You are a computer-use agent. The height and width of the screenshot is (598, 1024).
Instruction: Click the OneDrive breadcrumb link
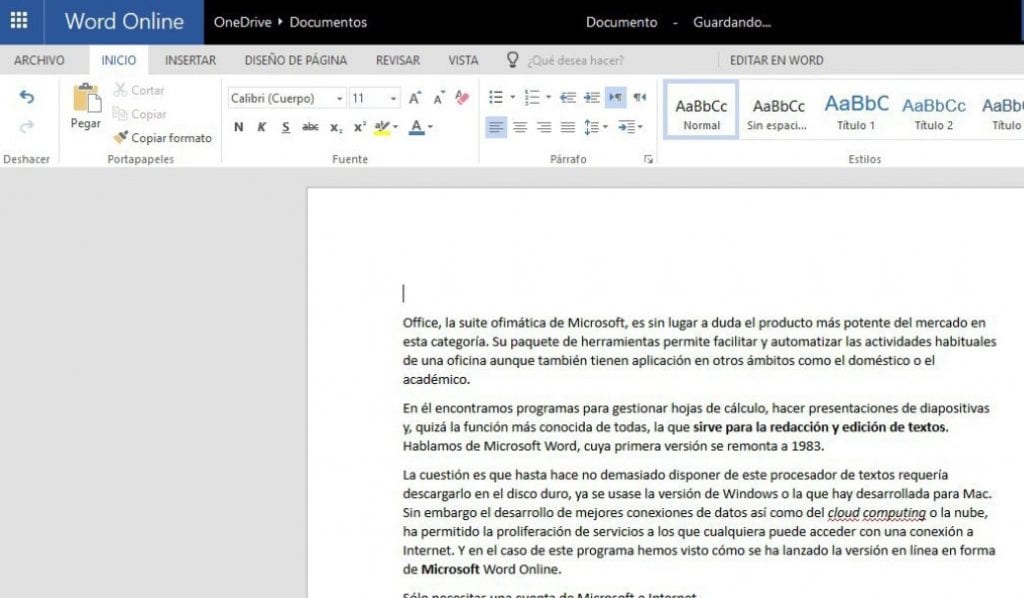click(x=242, y=22)
